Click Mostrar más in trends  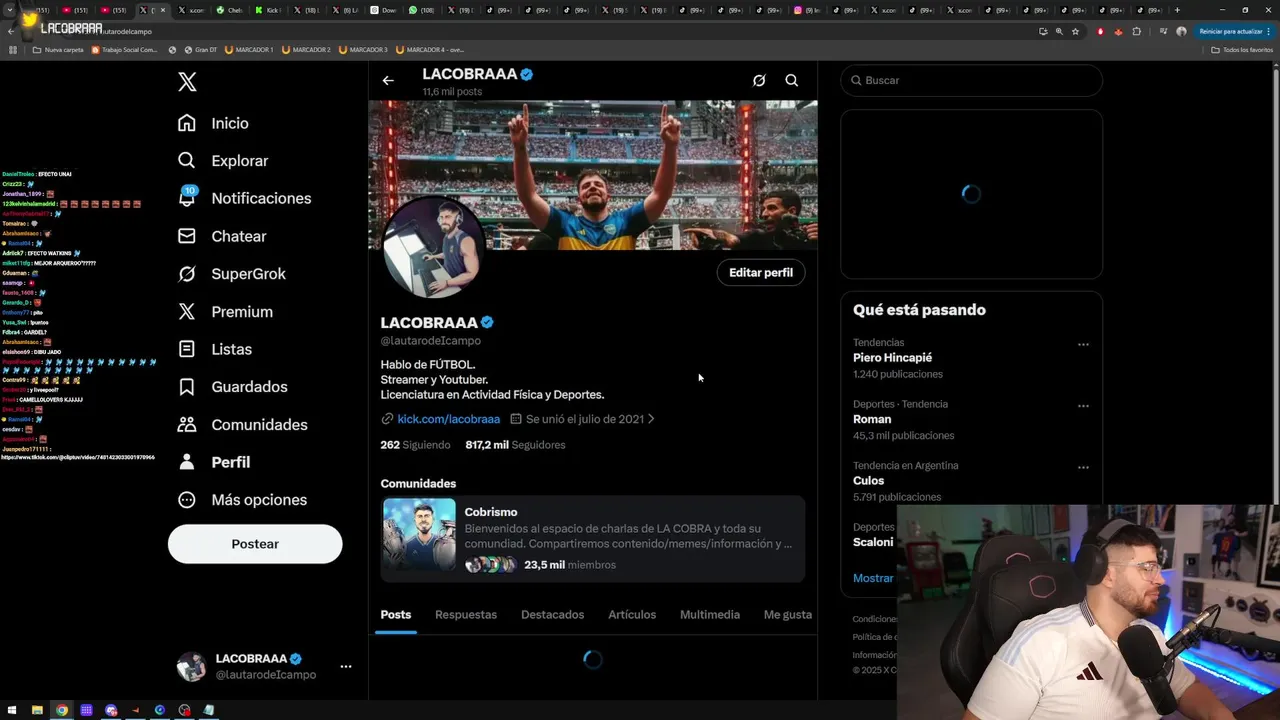(x=873, y=578)
